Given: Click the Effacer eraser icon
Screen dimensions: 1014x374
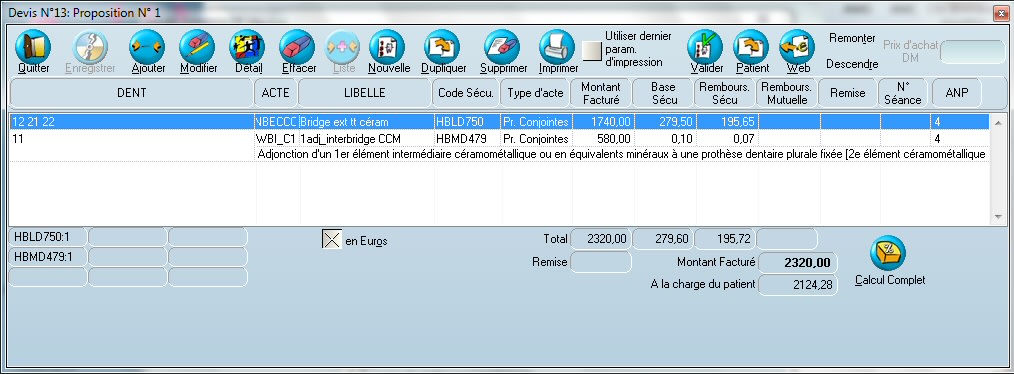Looking at the screenshot, I should point(297,47).
